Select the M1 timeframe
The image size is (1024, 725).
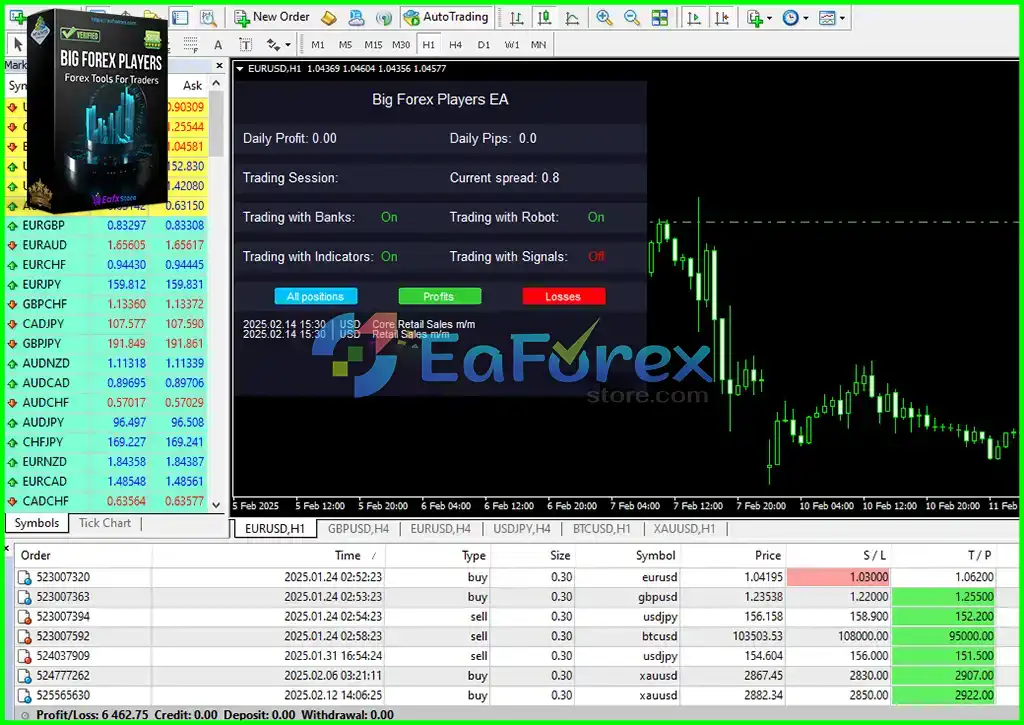tap(318, 44)
